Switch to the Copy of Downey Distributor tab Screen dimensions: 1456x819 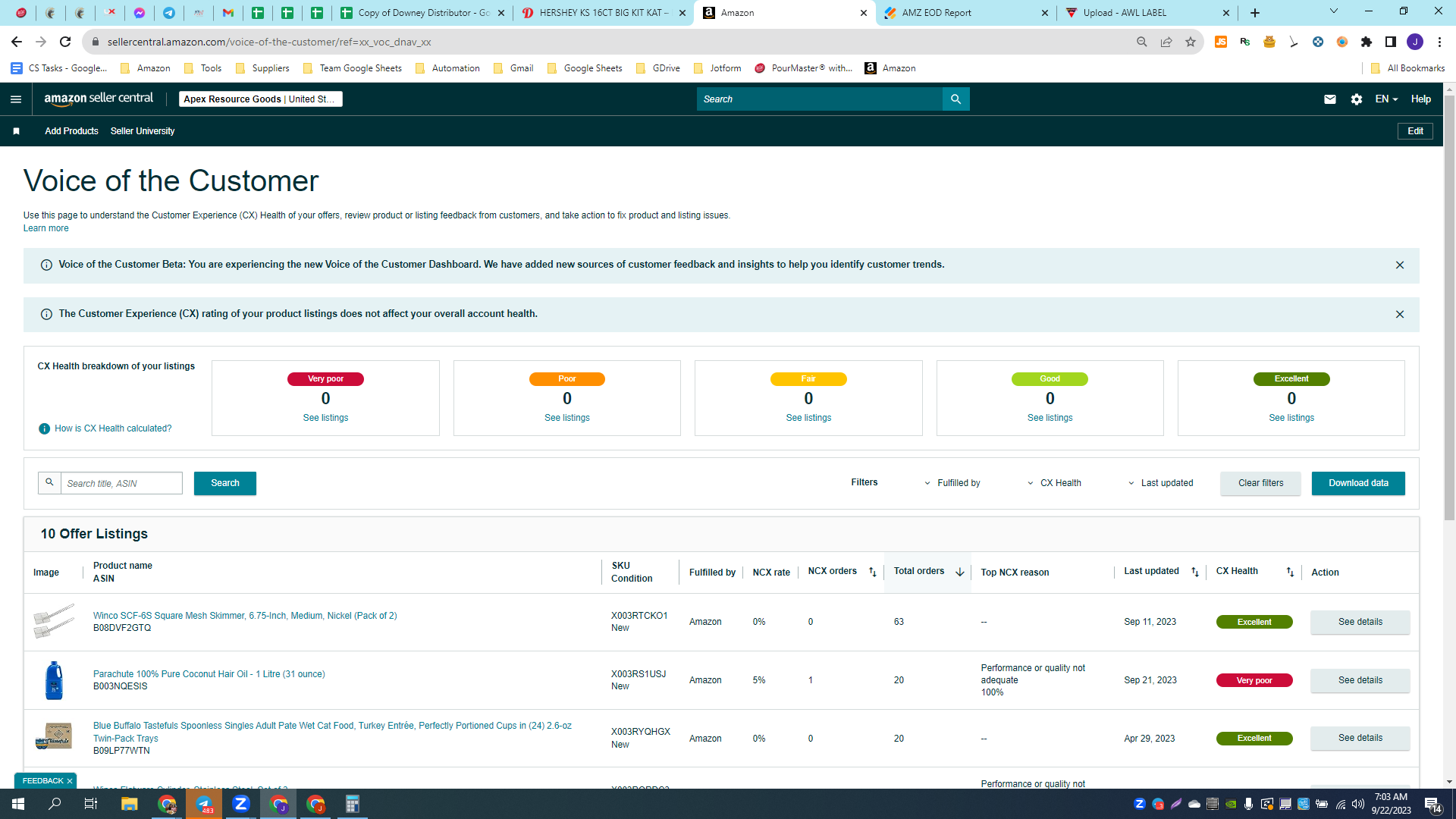[422, 13]
